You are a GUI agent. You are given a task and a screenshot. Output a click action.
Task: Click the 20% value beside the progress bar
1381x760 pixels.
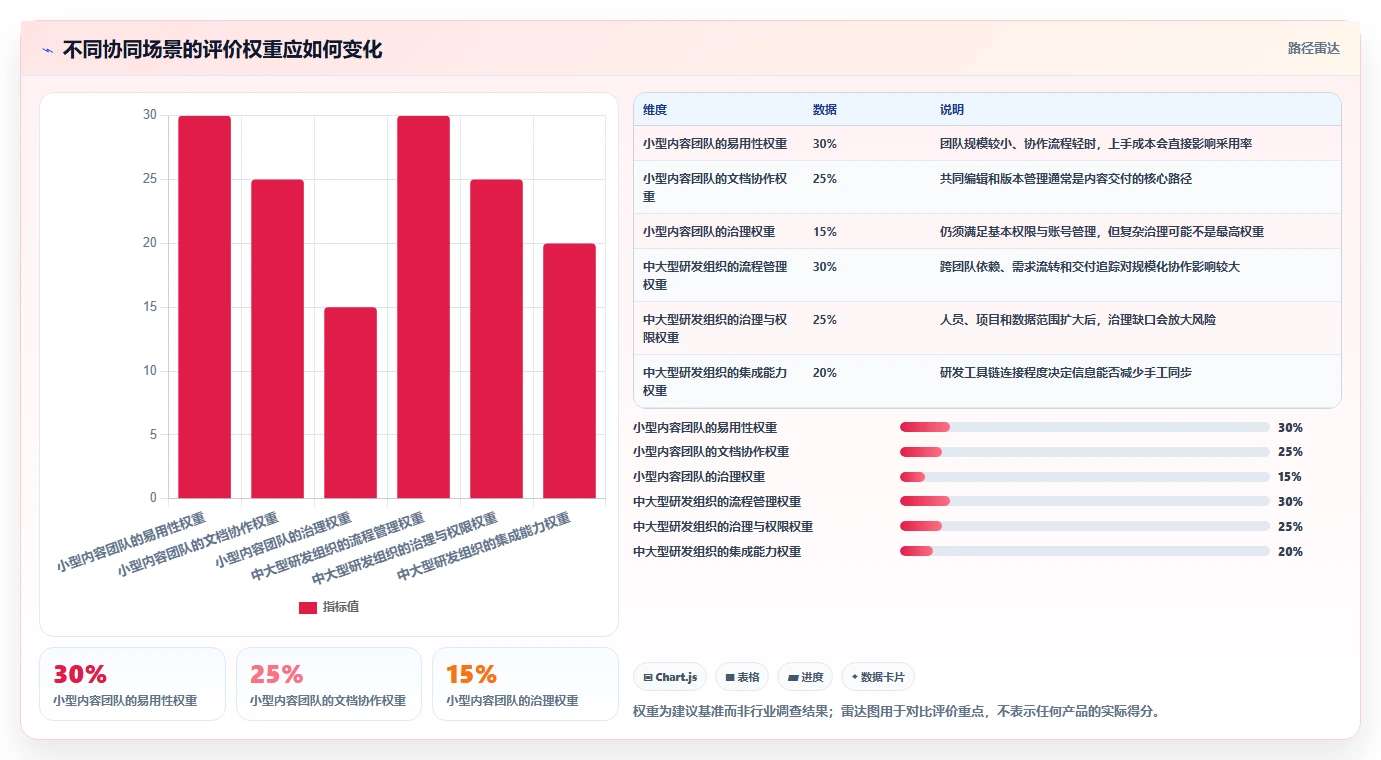click(x=1290, y=551)
